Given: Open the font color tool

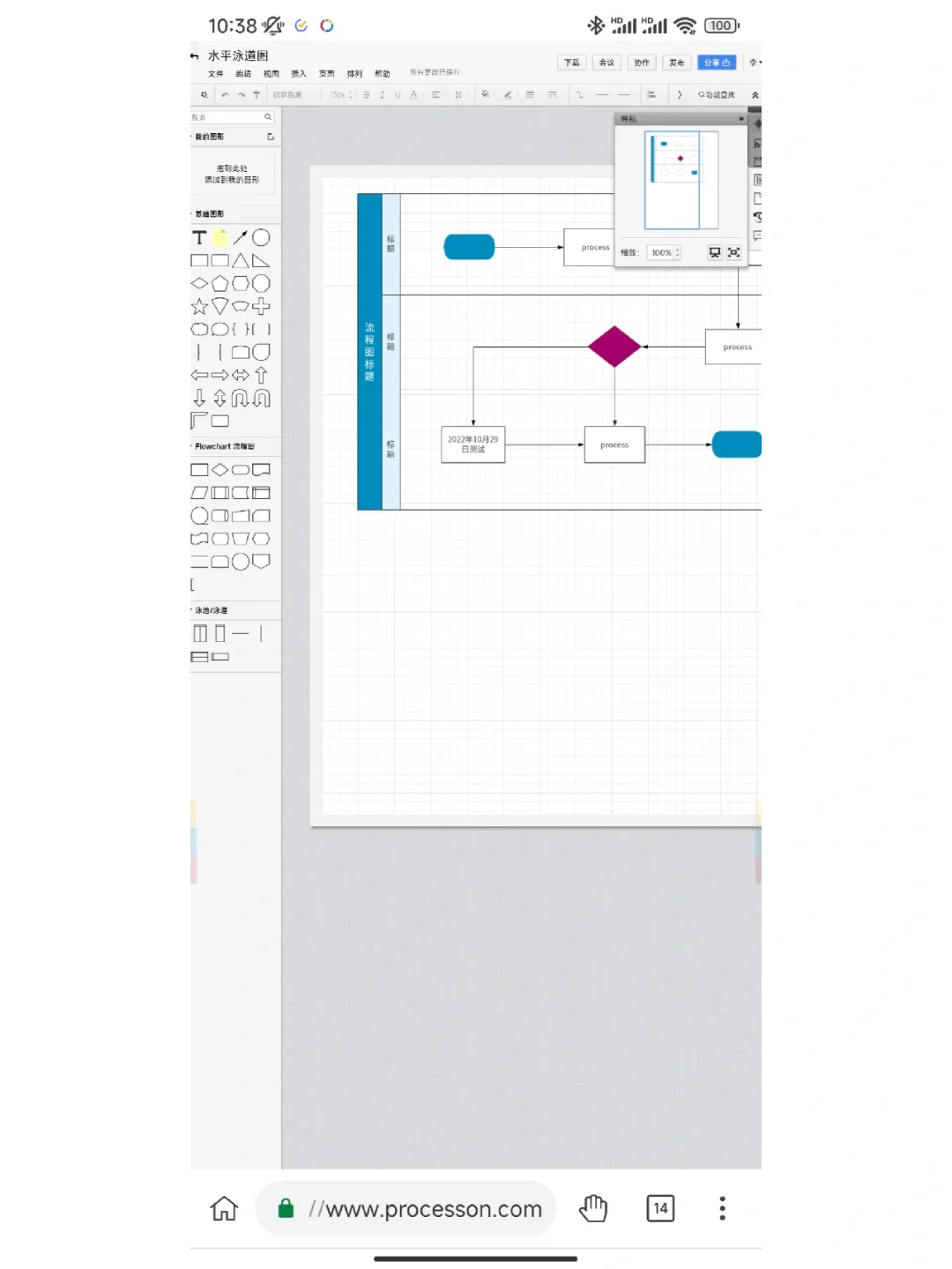Looking at the screenshot, I should click(x=413, y=94).
